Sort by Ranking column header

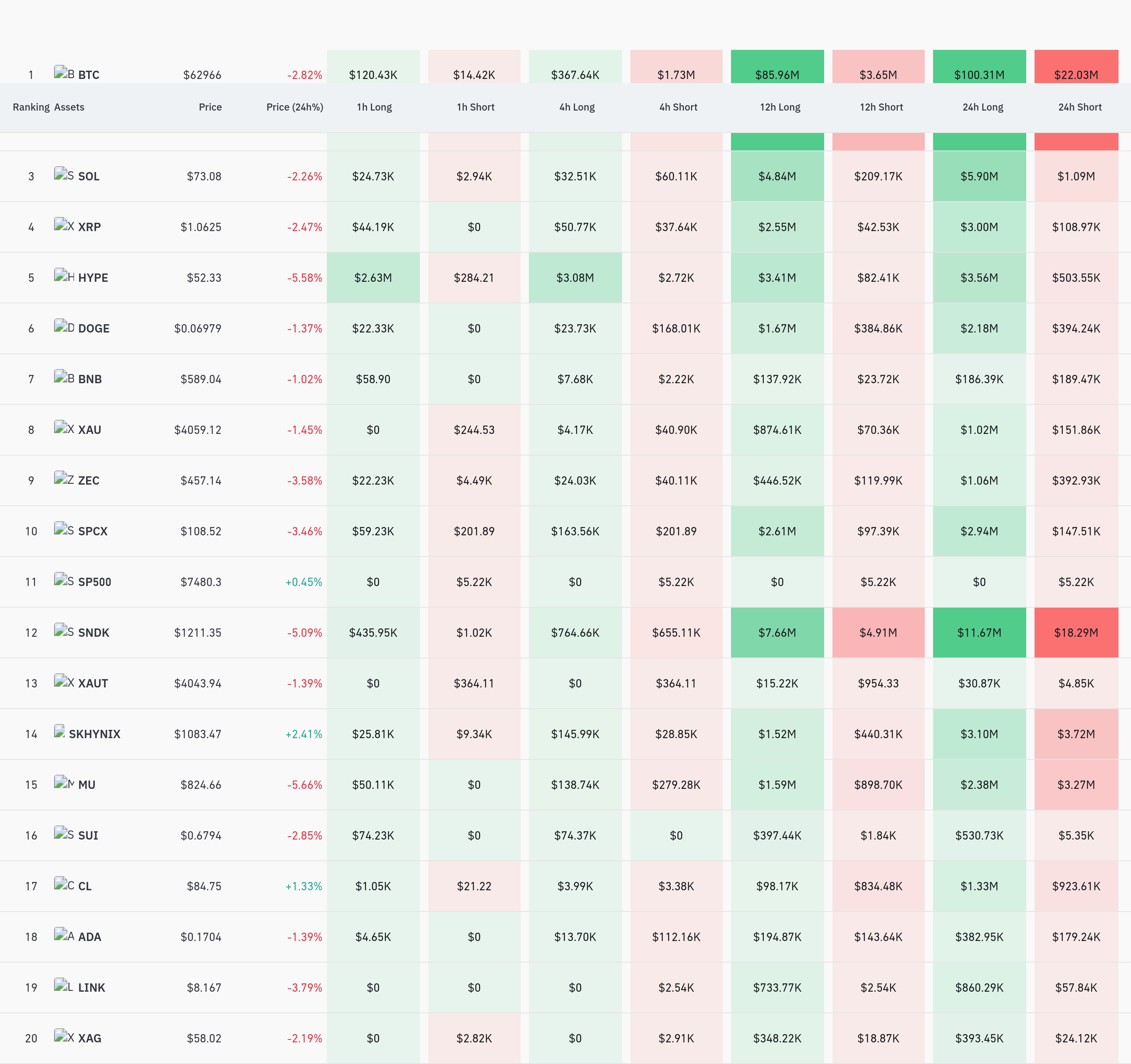31,107
